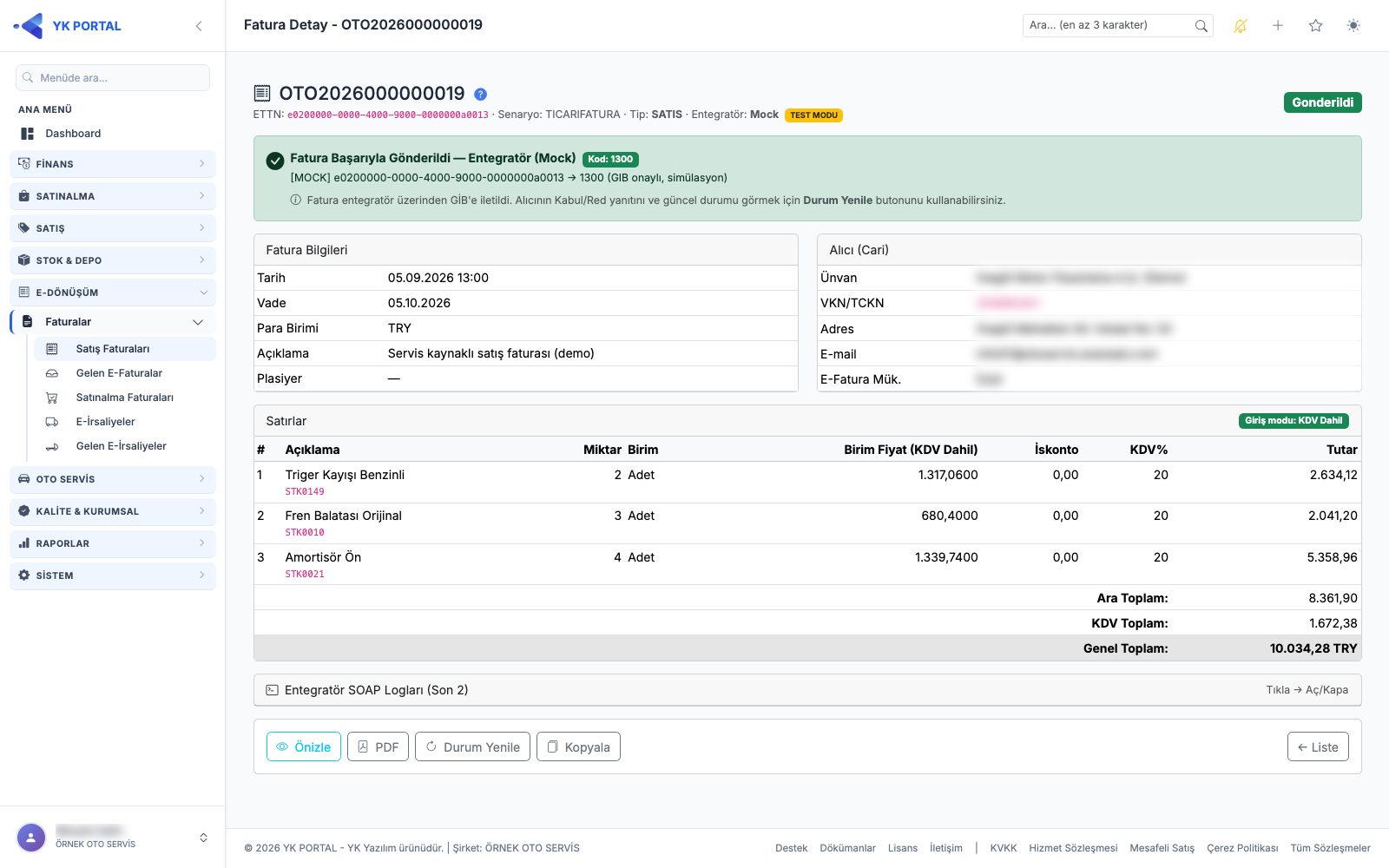
Task: Click the search magnifier icon in header
Action: [x=1201, y=26]
